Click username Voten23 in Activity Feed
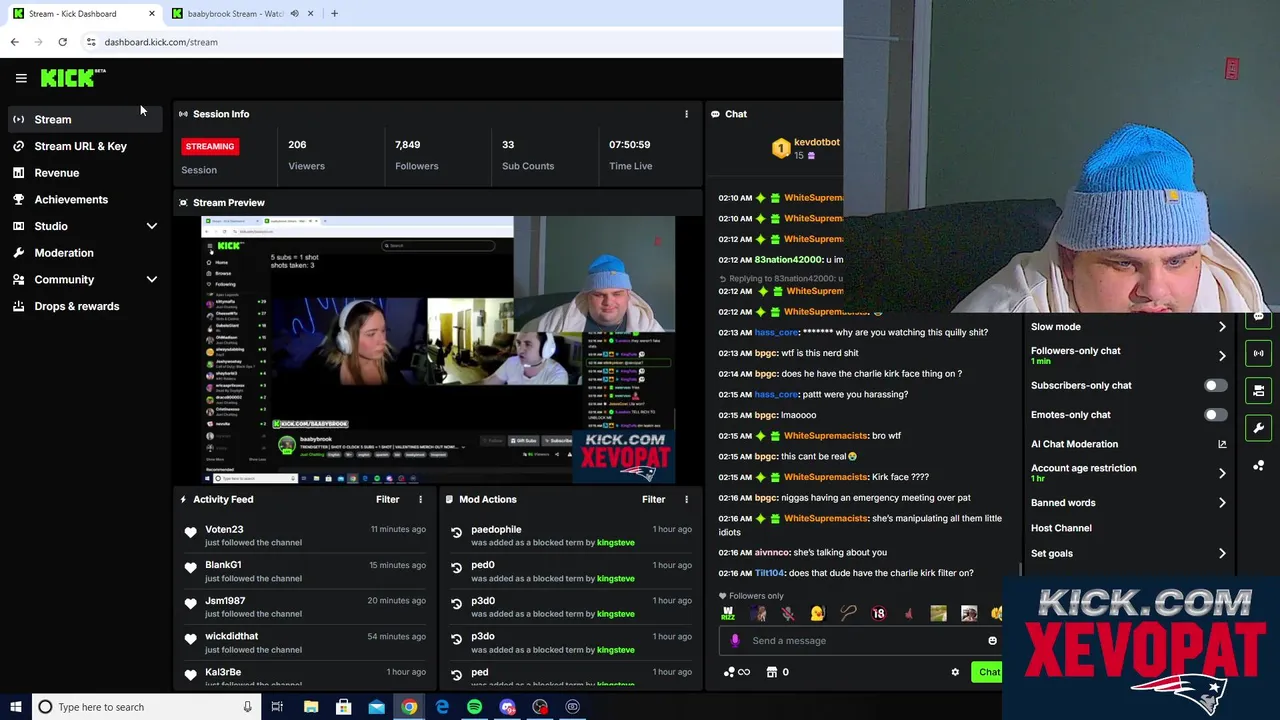The width and height of the screenshot is (1280, 720). (x=224, y=529)
